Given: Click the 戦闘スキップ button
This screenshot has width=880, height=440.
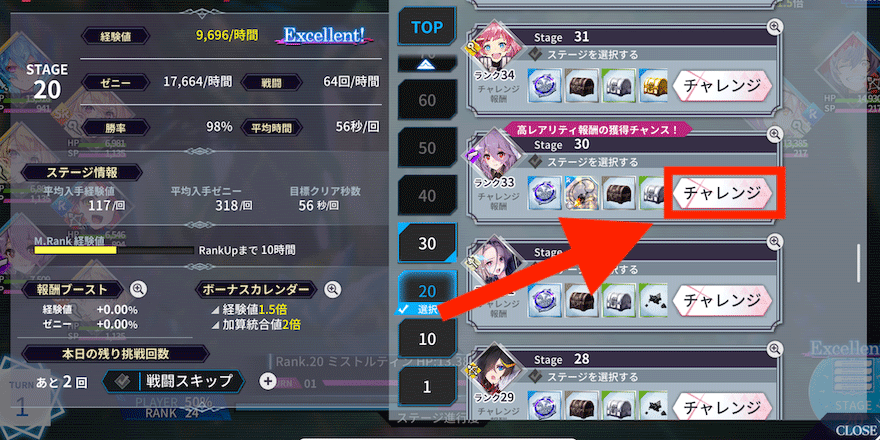Looking at the screenshot, I should (173, 381).
